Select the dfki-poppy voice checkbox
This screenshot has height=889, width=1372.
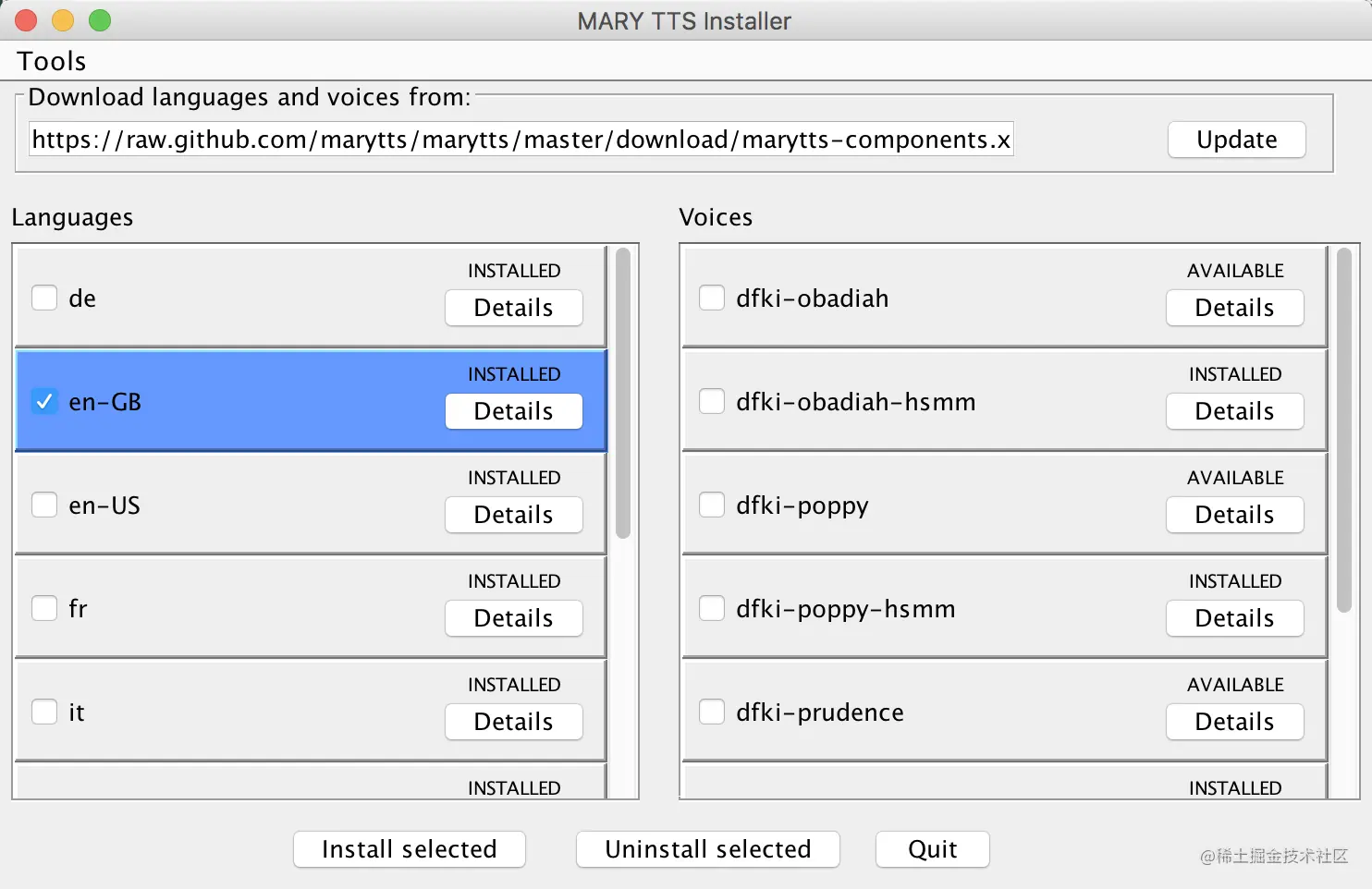[x=711, y=505]
